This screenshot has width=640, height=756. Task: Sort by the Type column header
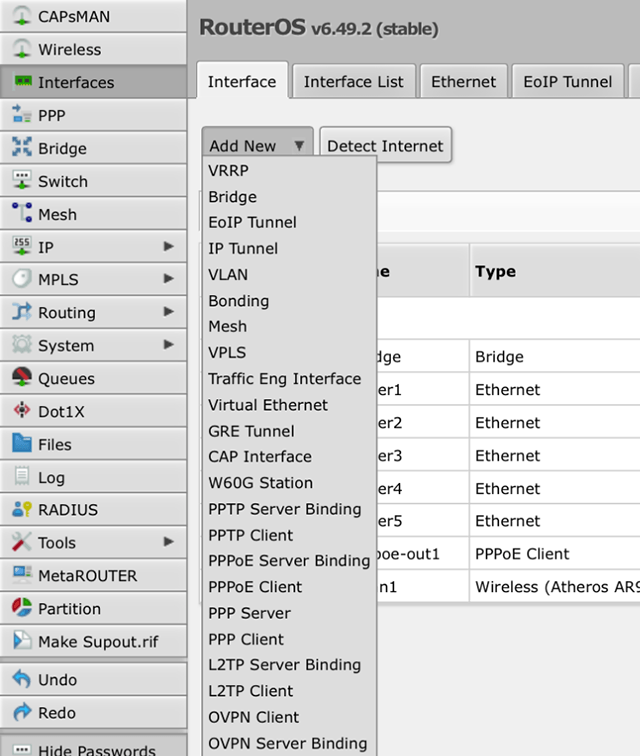pyautogui.click(x=555, y=271)
